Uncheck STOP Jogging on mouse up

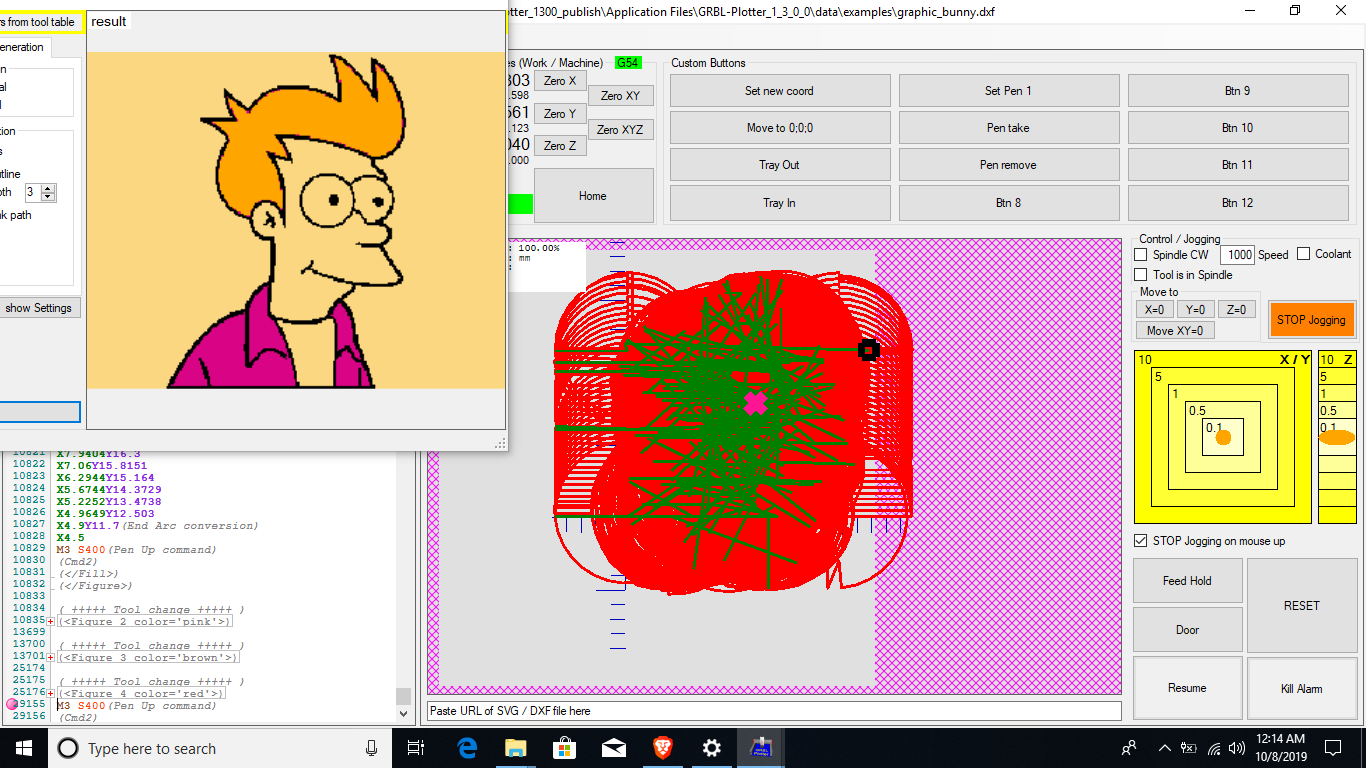(1141, 541)
